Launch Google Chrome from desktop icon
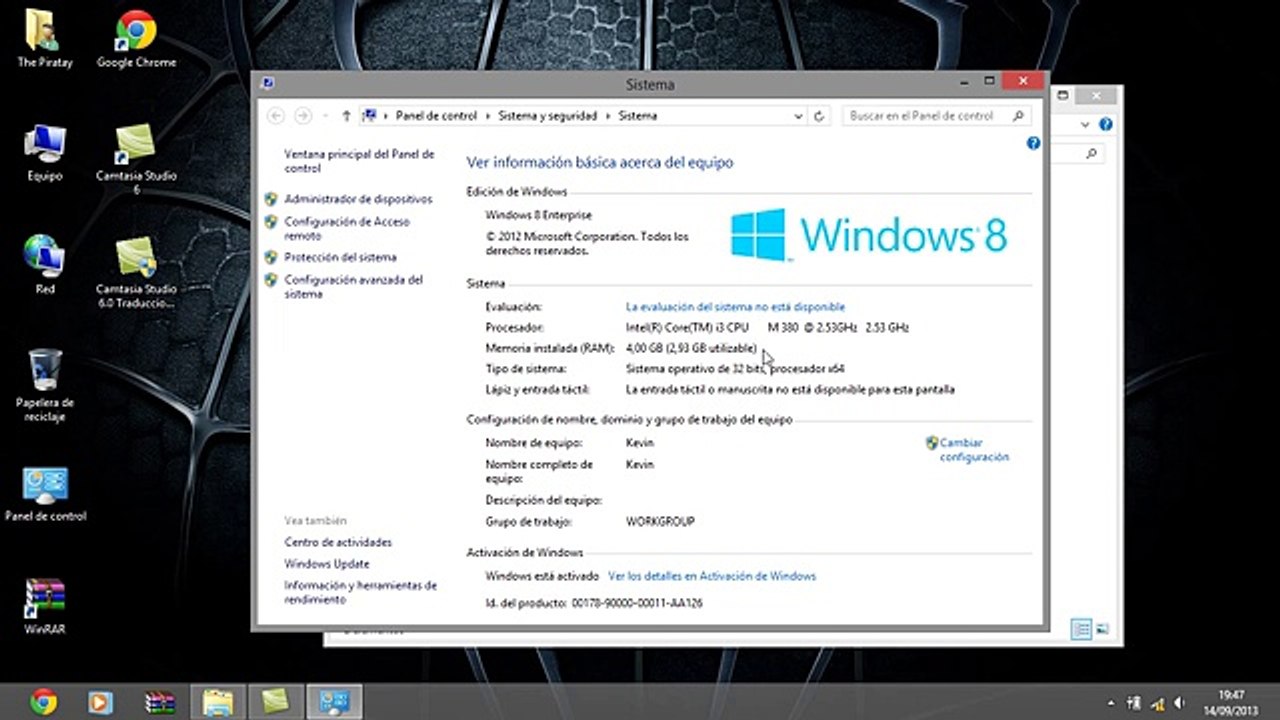The height and width of the screenshot is (720, 1280). pos(136,39)
